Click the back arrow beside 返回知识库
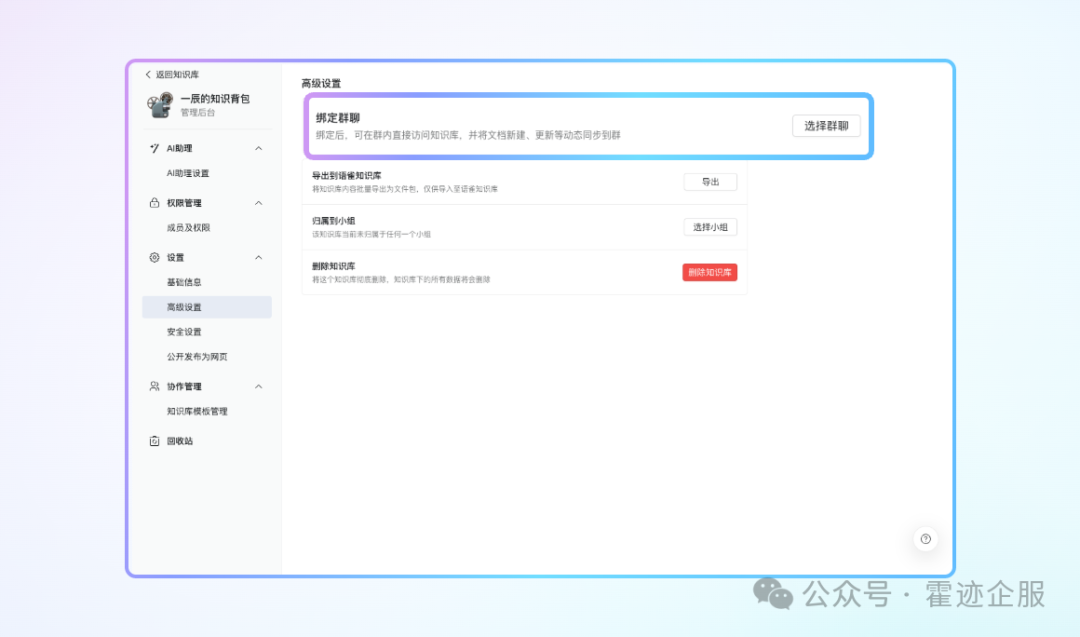 (149, 75)
